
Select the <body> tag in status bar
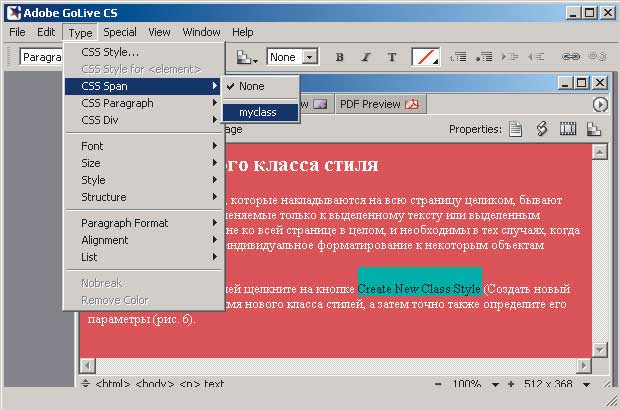tap(155, 384)
